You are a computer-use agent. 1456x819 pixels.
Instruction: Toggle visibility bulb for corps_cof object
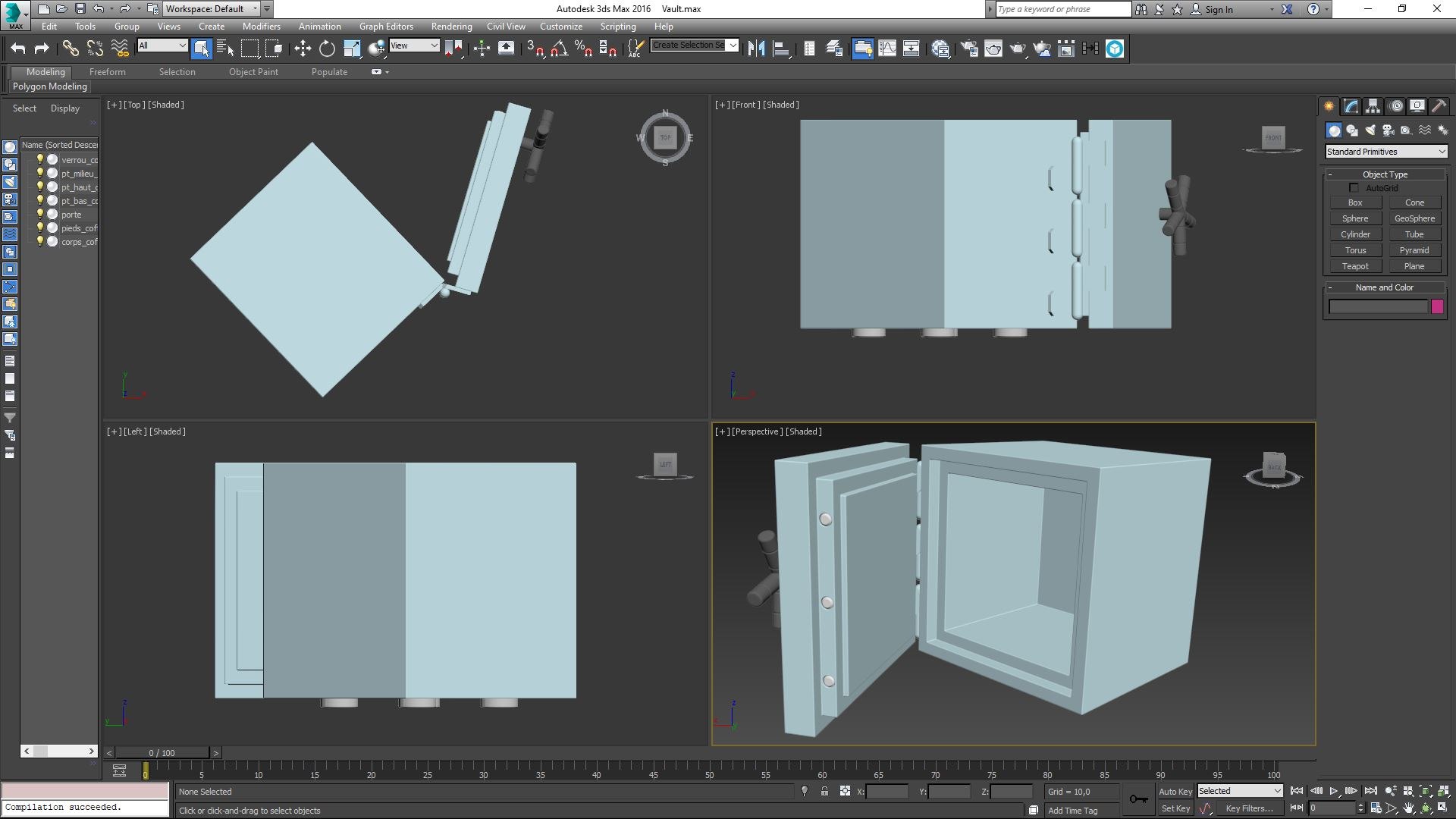tap(40, 242)
